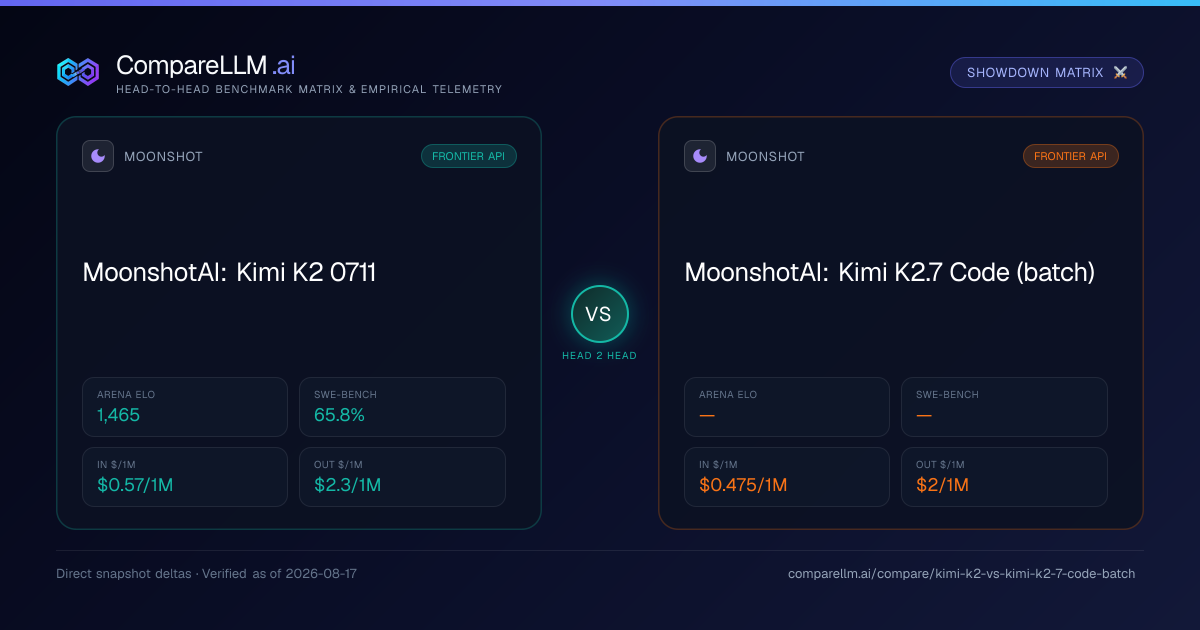Image resolution: width=1200 pixels, height=630 pixels.
Task: Click the $0.57/1M input price tile
Action: (185, 477)
